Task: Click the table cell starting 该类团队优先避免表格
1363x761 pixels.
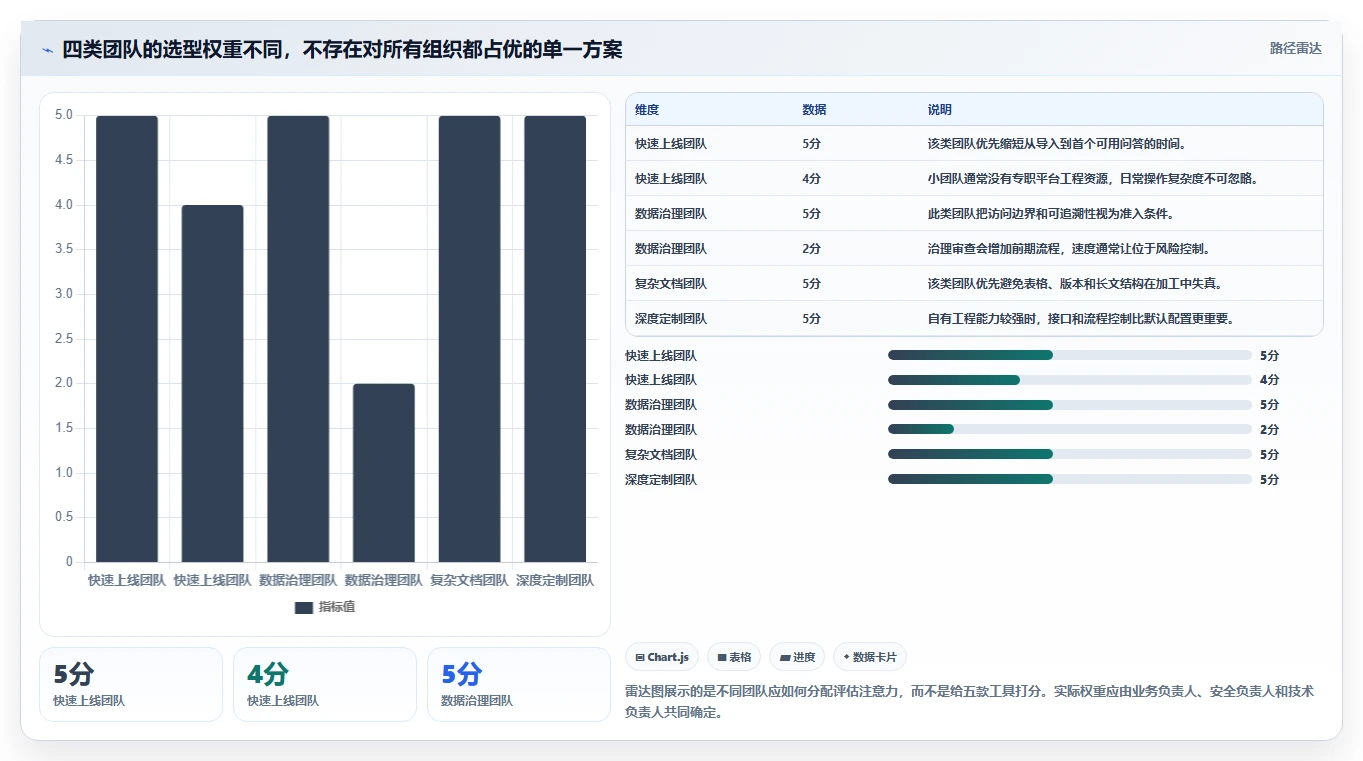Action: (x=1076, y=284)
